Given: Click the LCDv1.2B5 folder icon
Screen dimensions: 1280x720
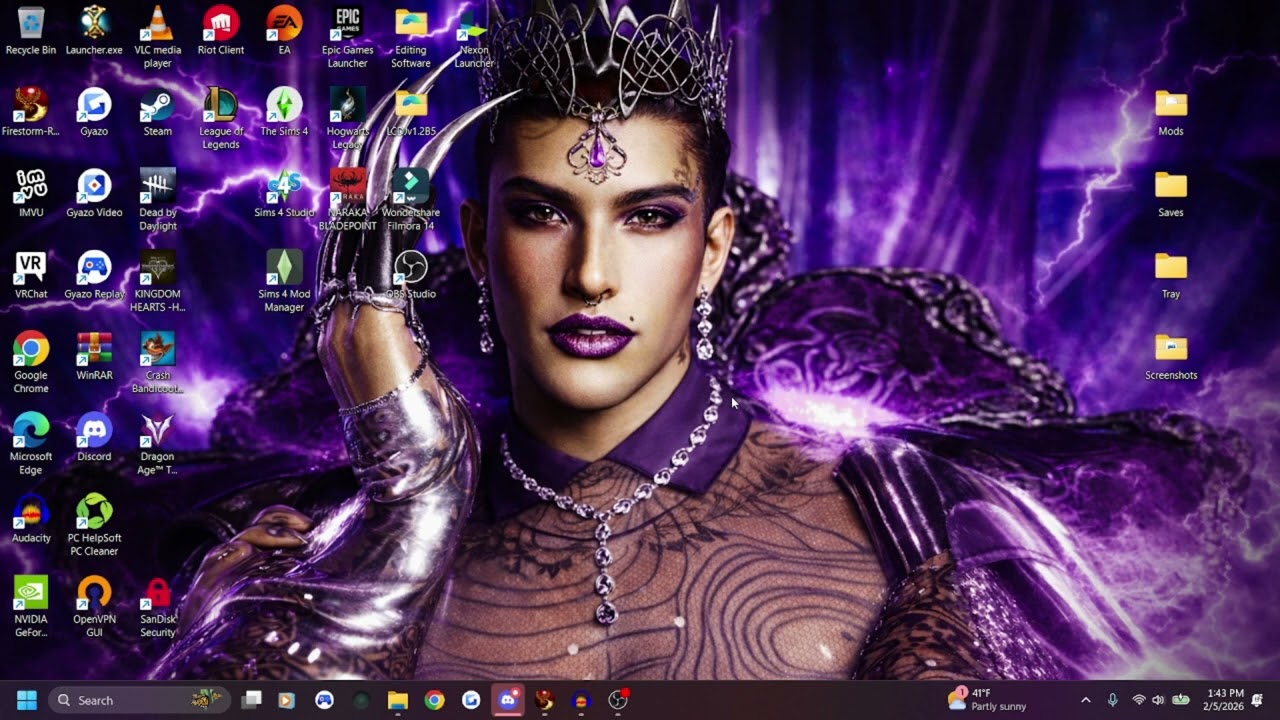Looking at the screenshot, I should click(411, 112).
